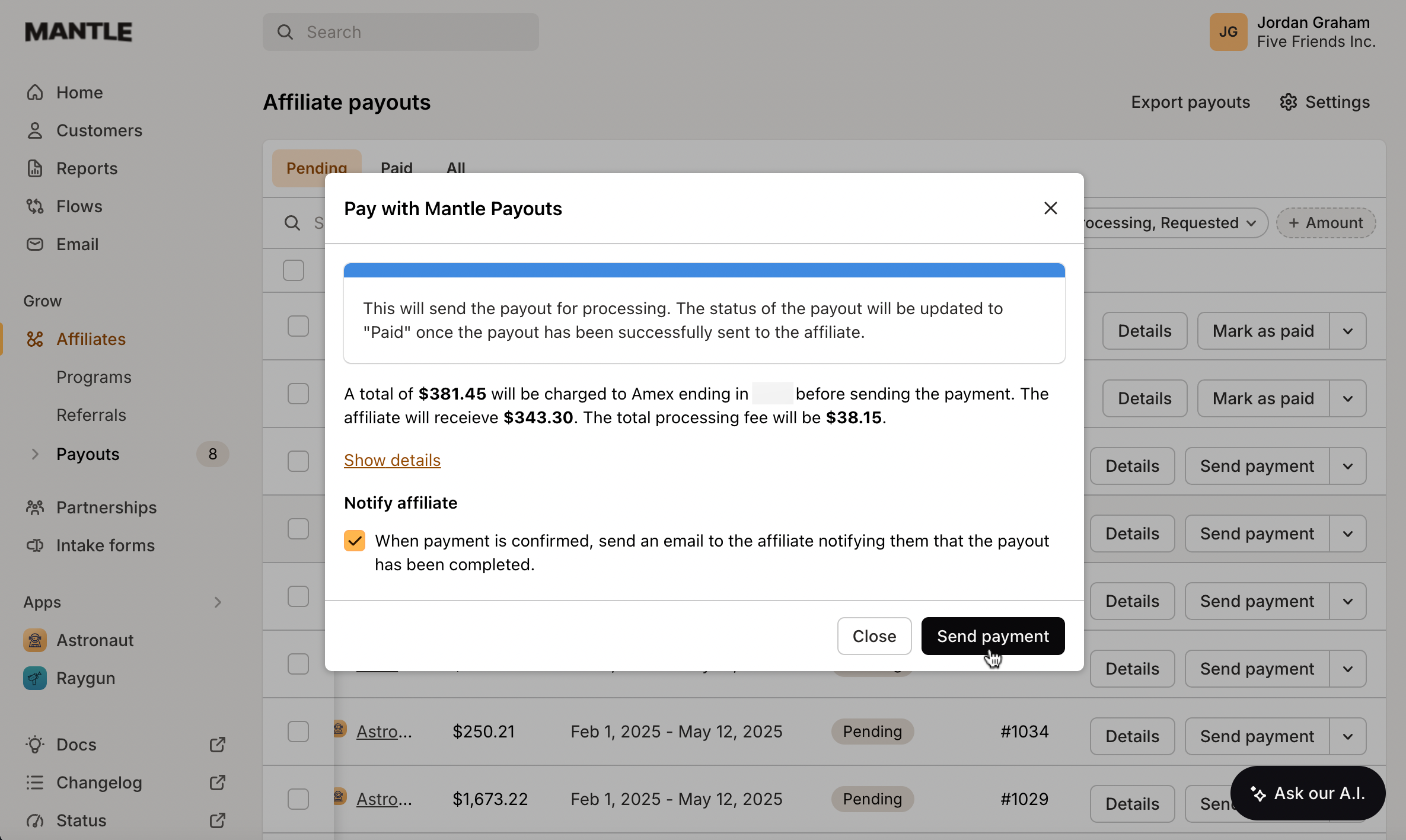Click the Show details link in the dialog
The image size is (1406, 840).
pos(392,460)
